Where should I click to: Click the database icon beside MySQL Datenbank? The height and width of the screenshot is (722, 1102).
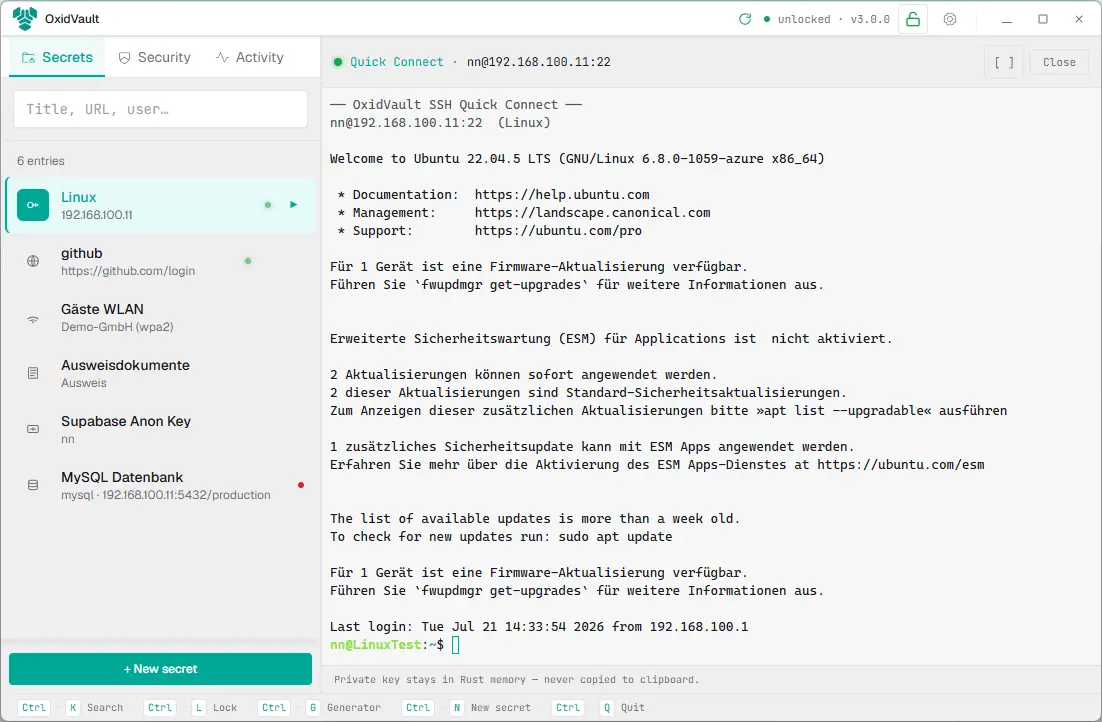[x=33, y=485]
